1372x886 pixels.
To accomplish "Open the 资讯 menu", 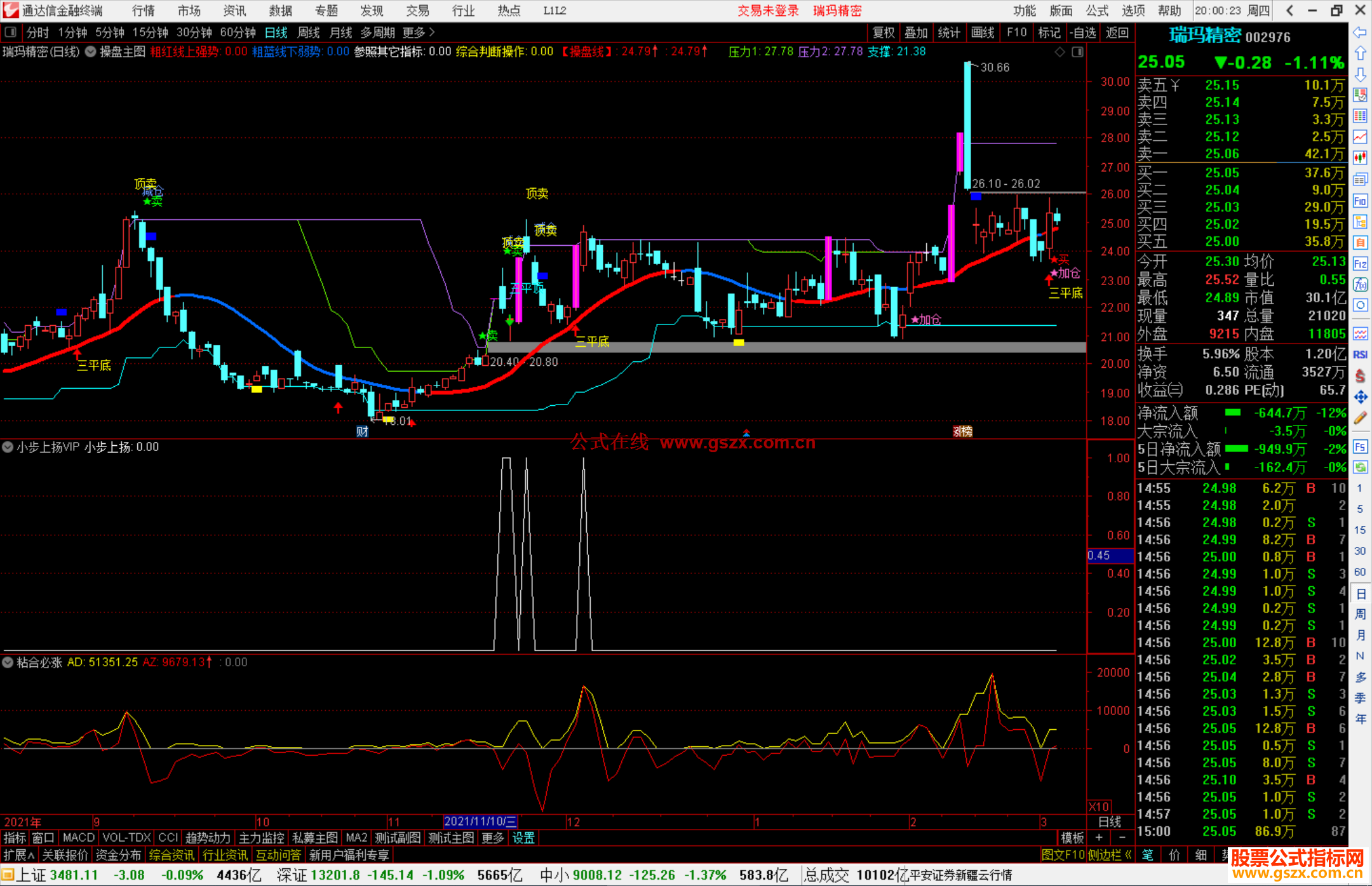I will pyautogui.click(x=234, y=10).
